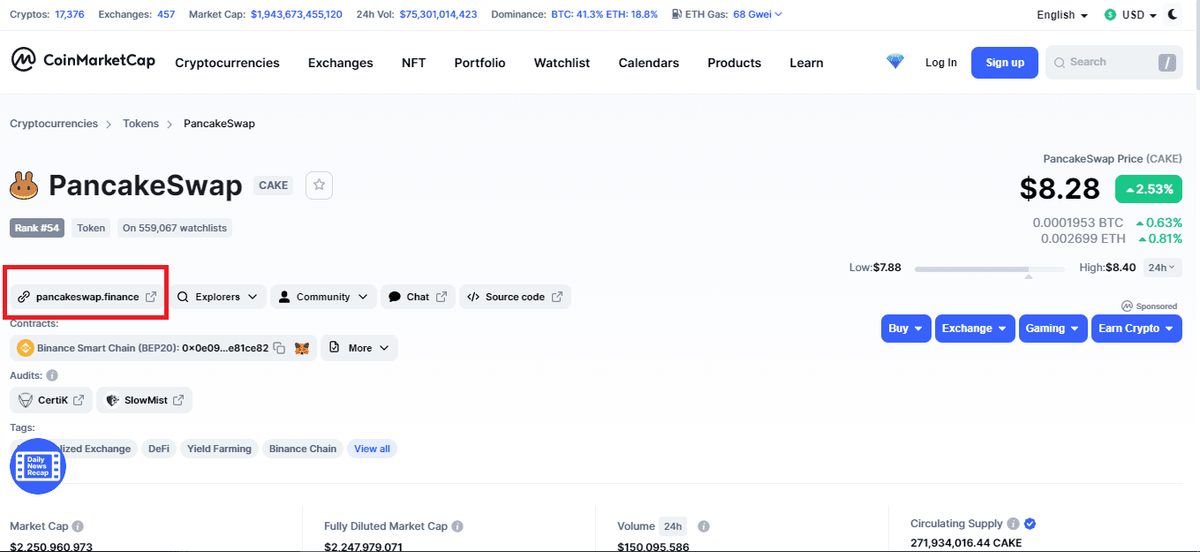Add PancakeSwap to watchlist star

click(319, 185)
